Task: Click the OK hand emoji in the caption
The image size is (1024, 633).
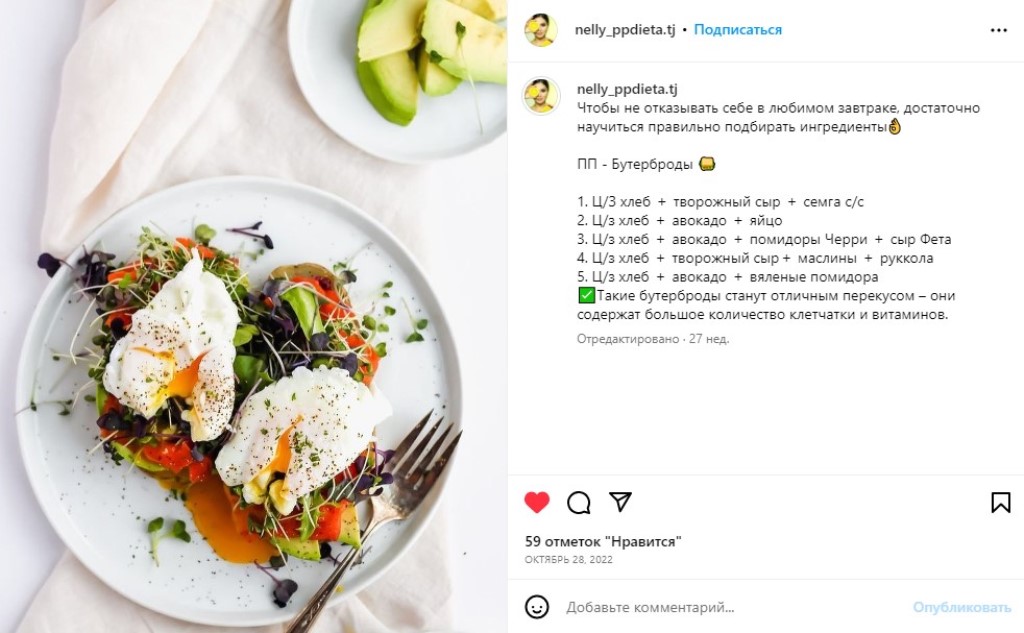Action: point(894,126)
